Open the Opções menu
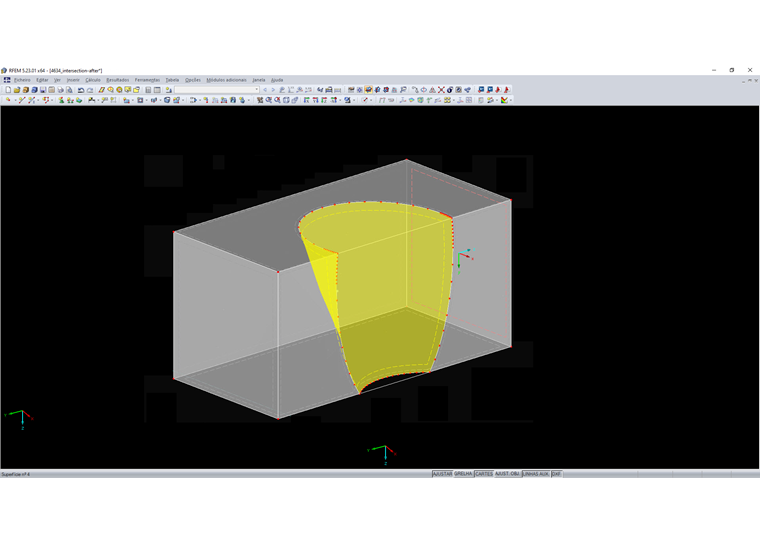Screen dimensions: 760x545 tap(193, 80)
